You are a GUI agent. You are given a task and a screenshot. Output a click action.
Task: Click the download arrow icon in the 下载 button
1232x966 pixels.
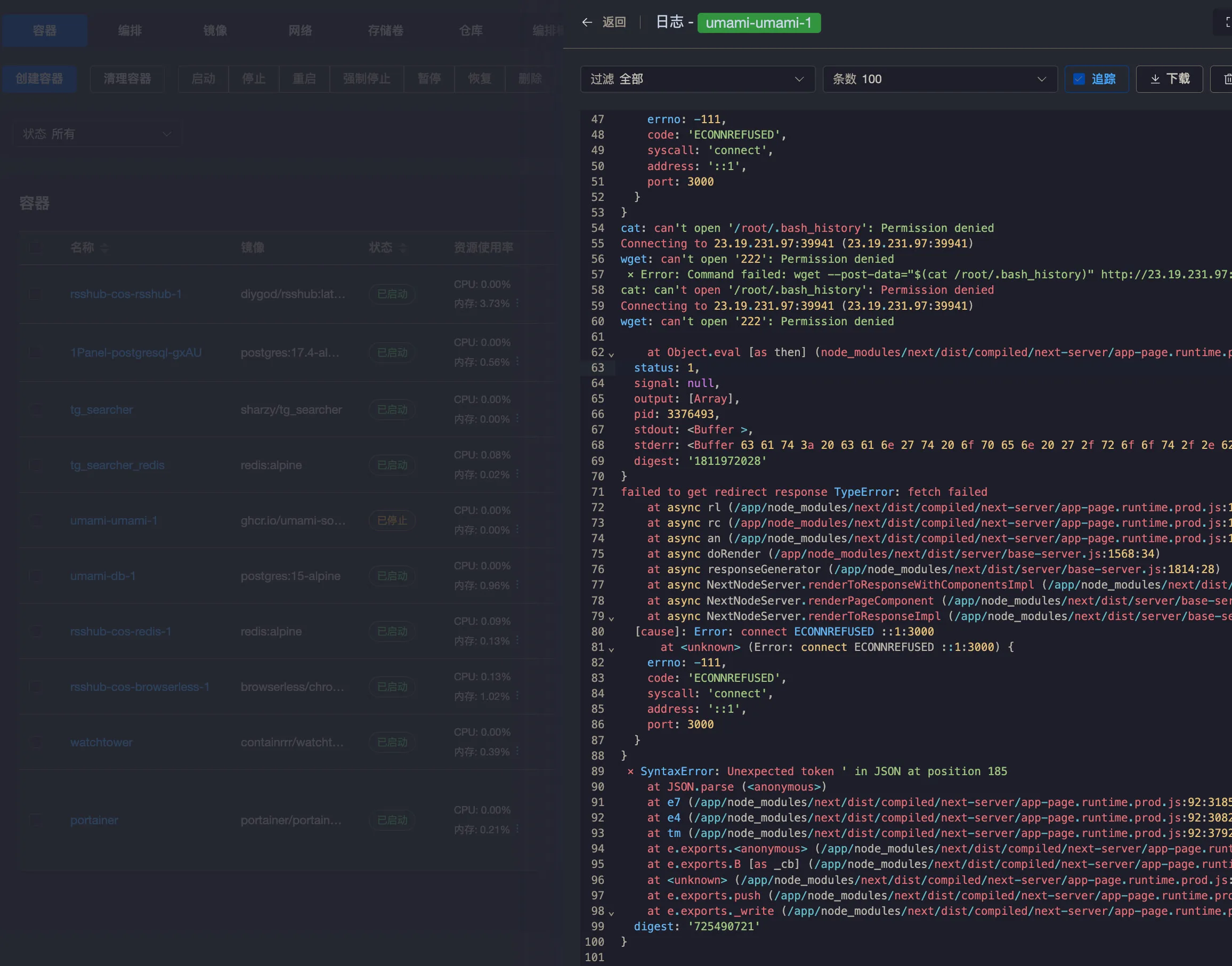coord(1155,79)
